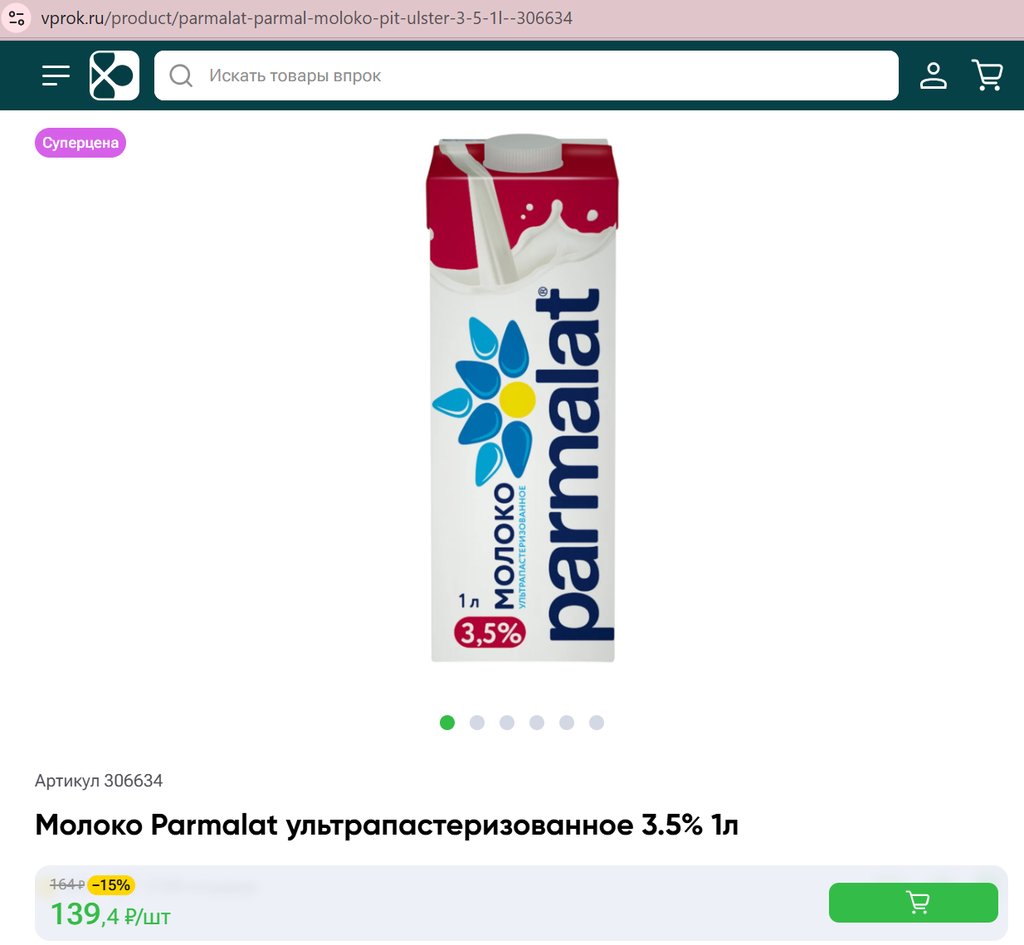Switch to the second image dot

(x=477, y=722)
